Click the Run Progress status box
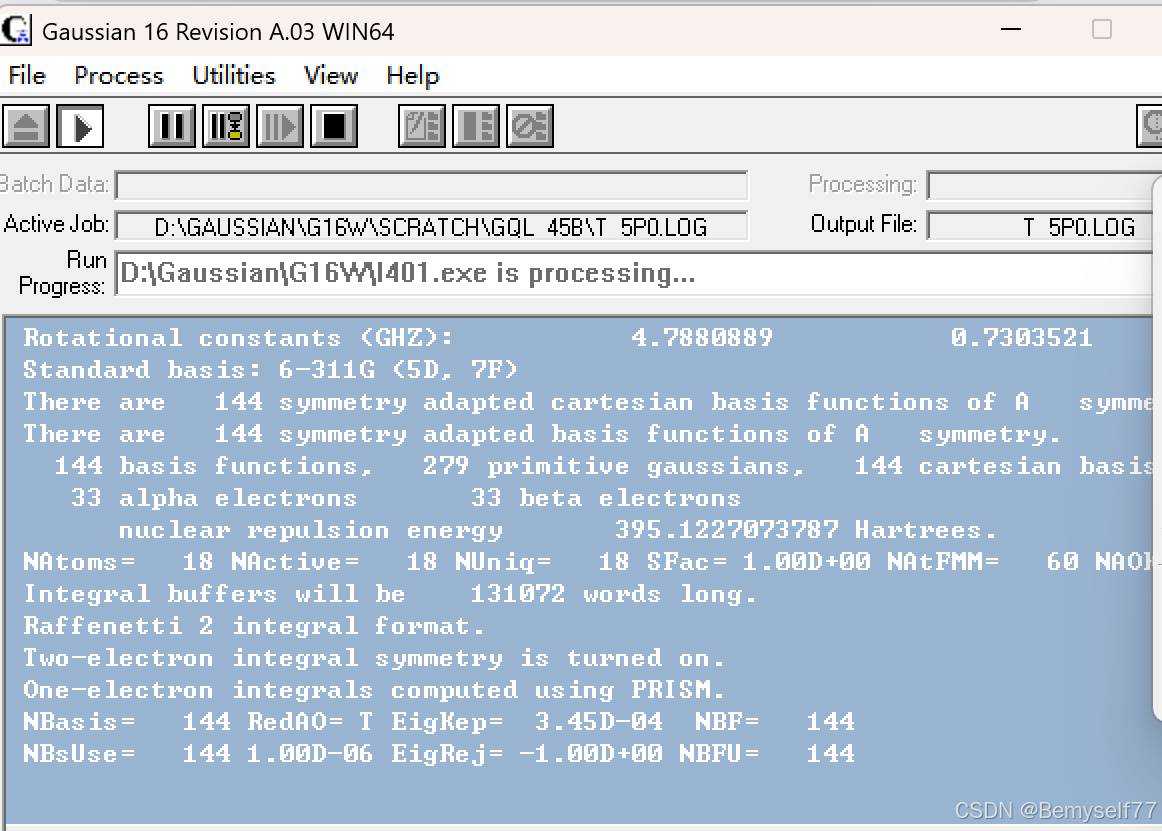Image resolution: width=1162 pixels, height=831 pixels. (636, 274)
